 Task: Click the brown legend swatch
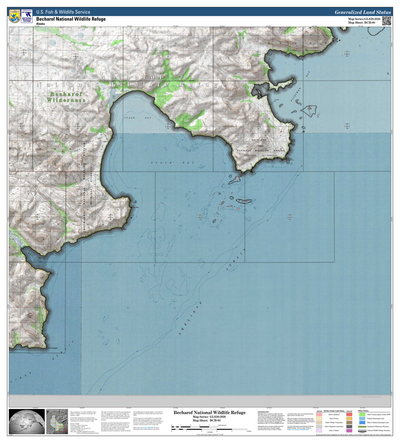(349, 423)
